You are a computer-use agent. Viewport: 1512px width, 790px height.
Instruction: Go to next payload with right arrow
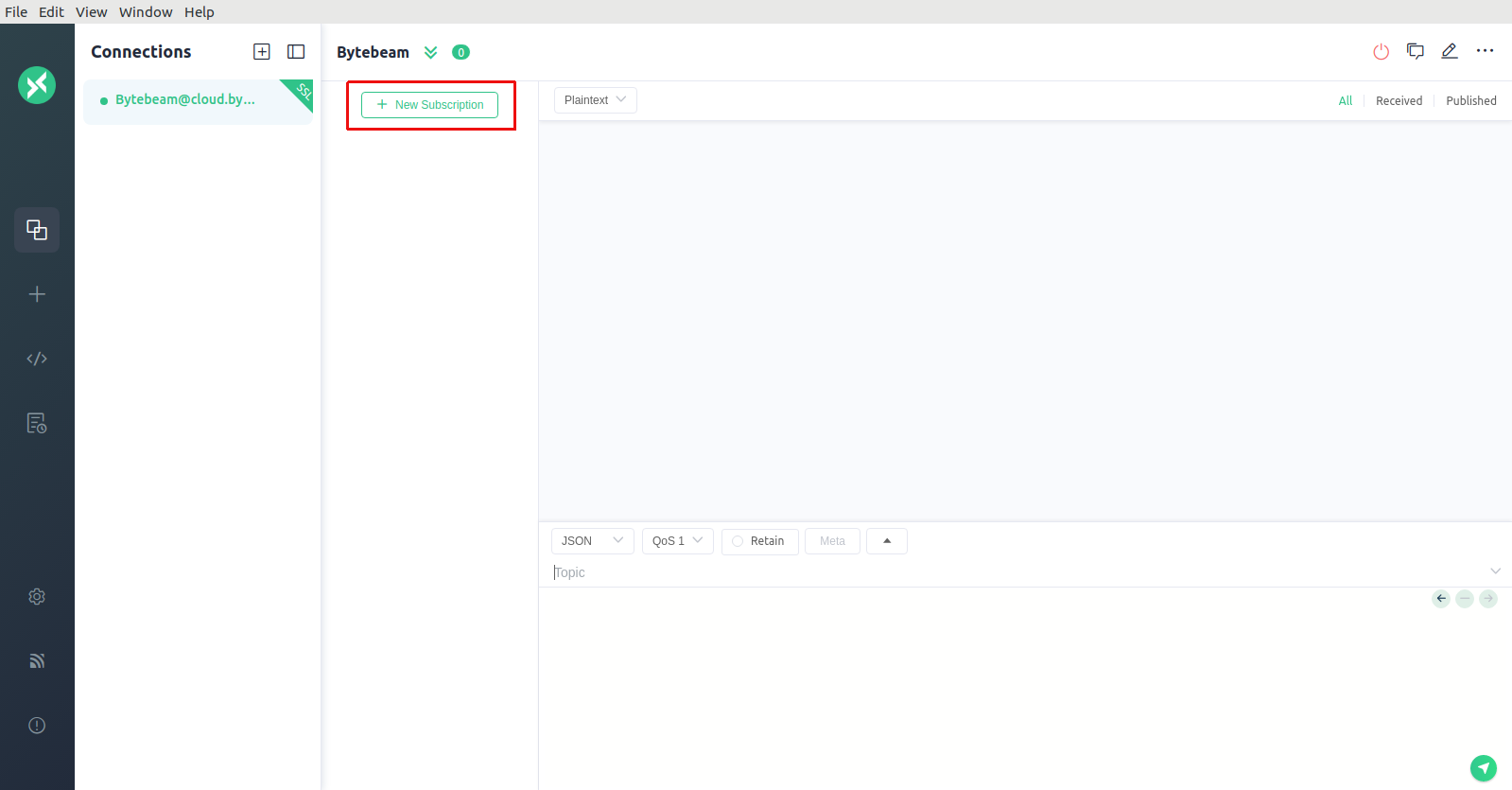[1488, 599]
